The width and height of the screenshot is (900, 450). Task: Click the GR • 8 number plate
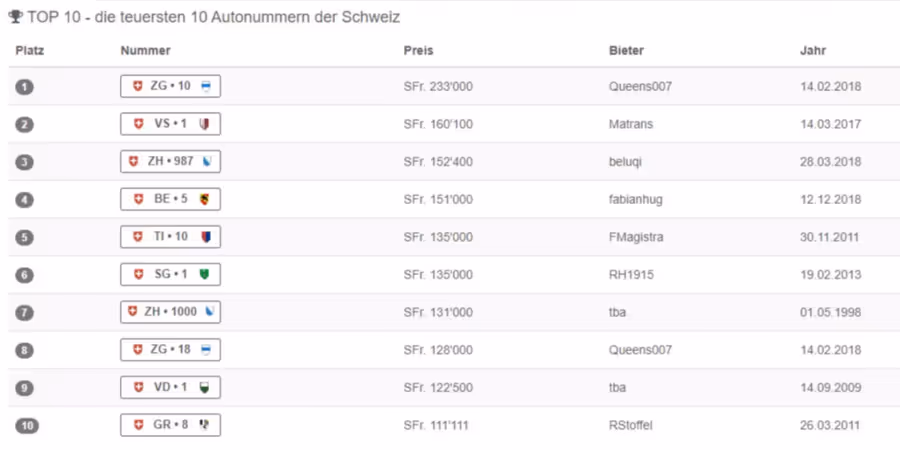pyautogui.click(x=170, y=425)
